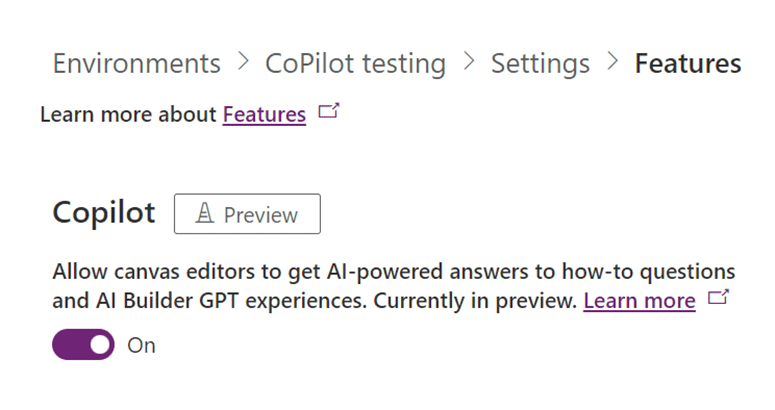Turn off the Copilot toggle
Viewport: 775px width, 410px height.
(83, 346)
